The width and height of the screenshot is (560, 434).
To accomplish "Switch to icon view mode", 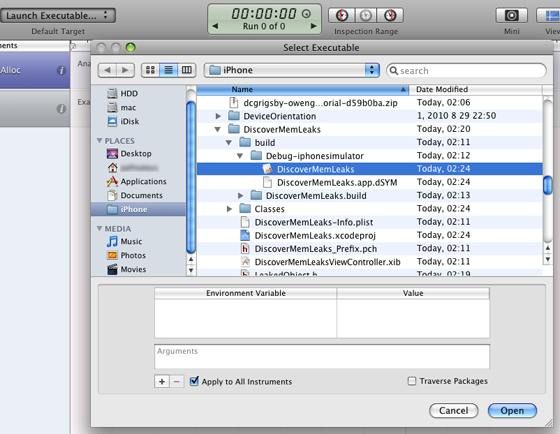I will click(x=150, y=70).
